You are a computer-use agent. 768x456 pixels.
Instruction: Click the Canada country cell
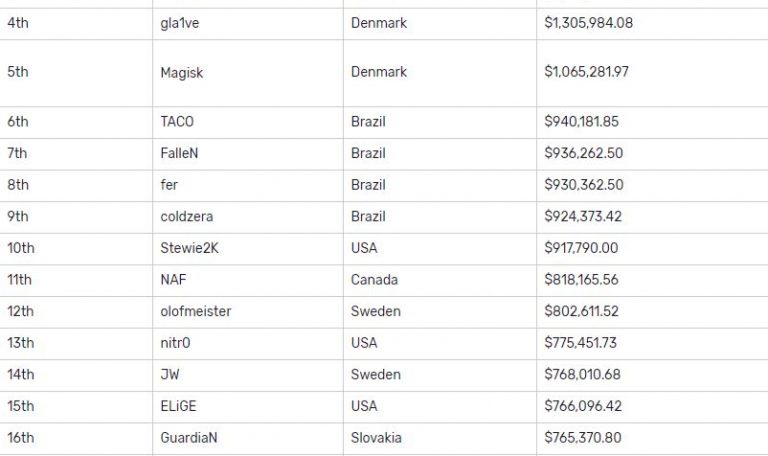[x=374, y=280]
